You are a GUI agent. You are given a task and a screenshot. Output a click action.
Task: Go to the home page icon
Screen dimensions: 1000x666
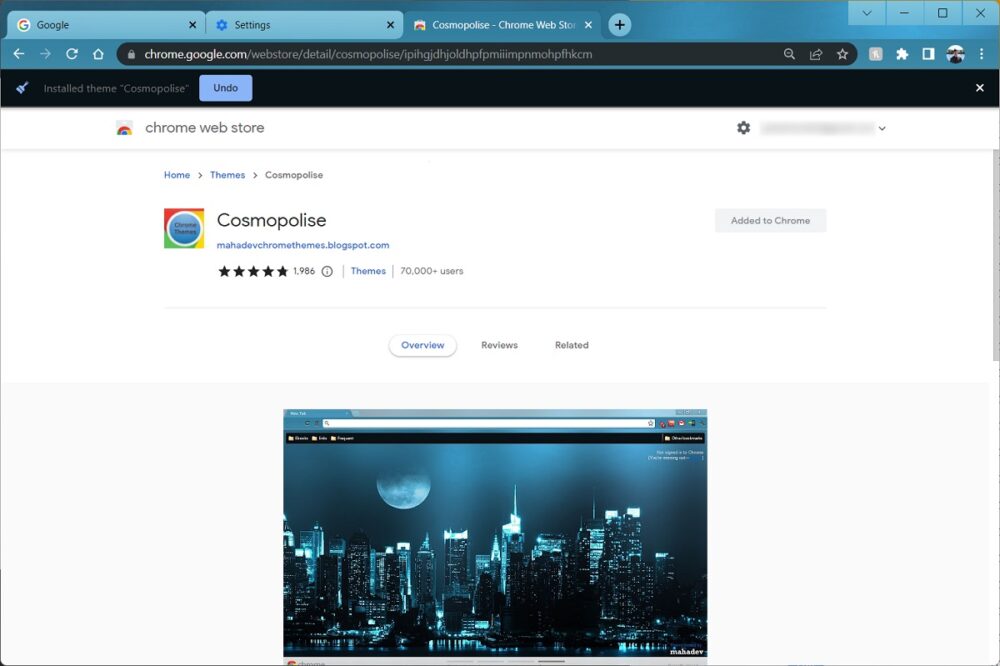[x=98, y=54]
